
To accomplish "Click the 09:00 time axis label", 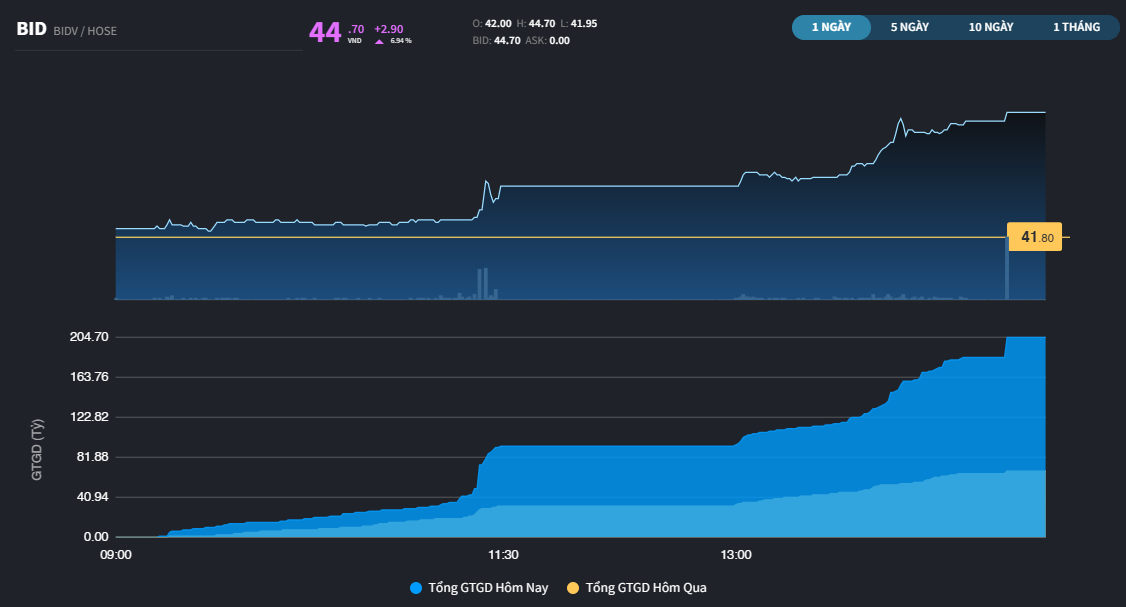I will click(x=116, y=555).
